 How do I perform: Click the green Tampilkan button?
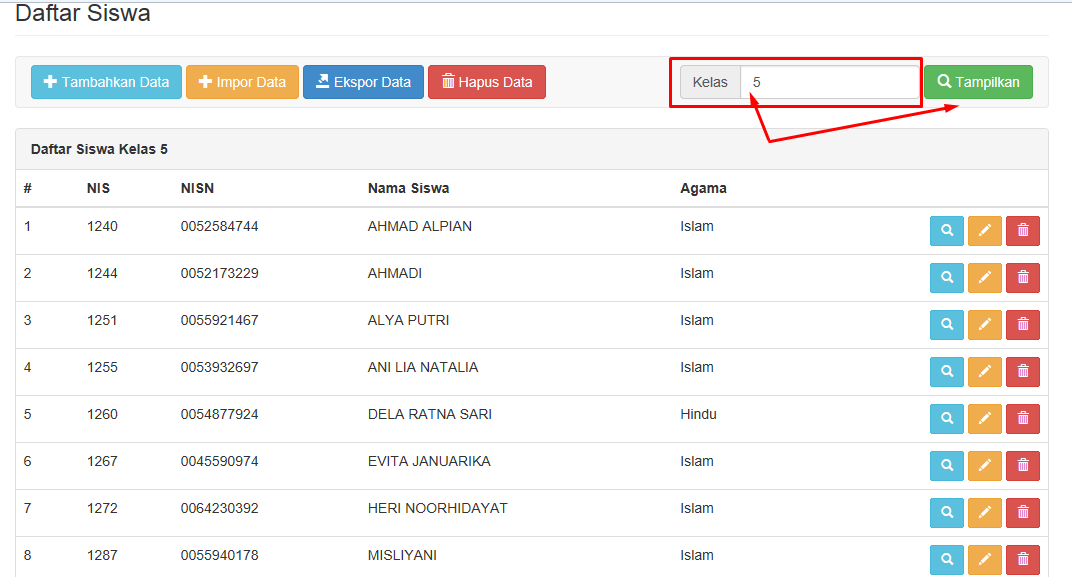[978, 82]
